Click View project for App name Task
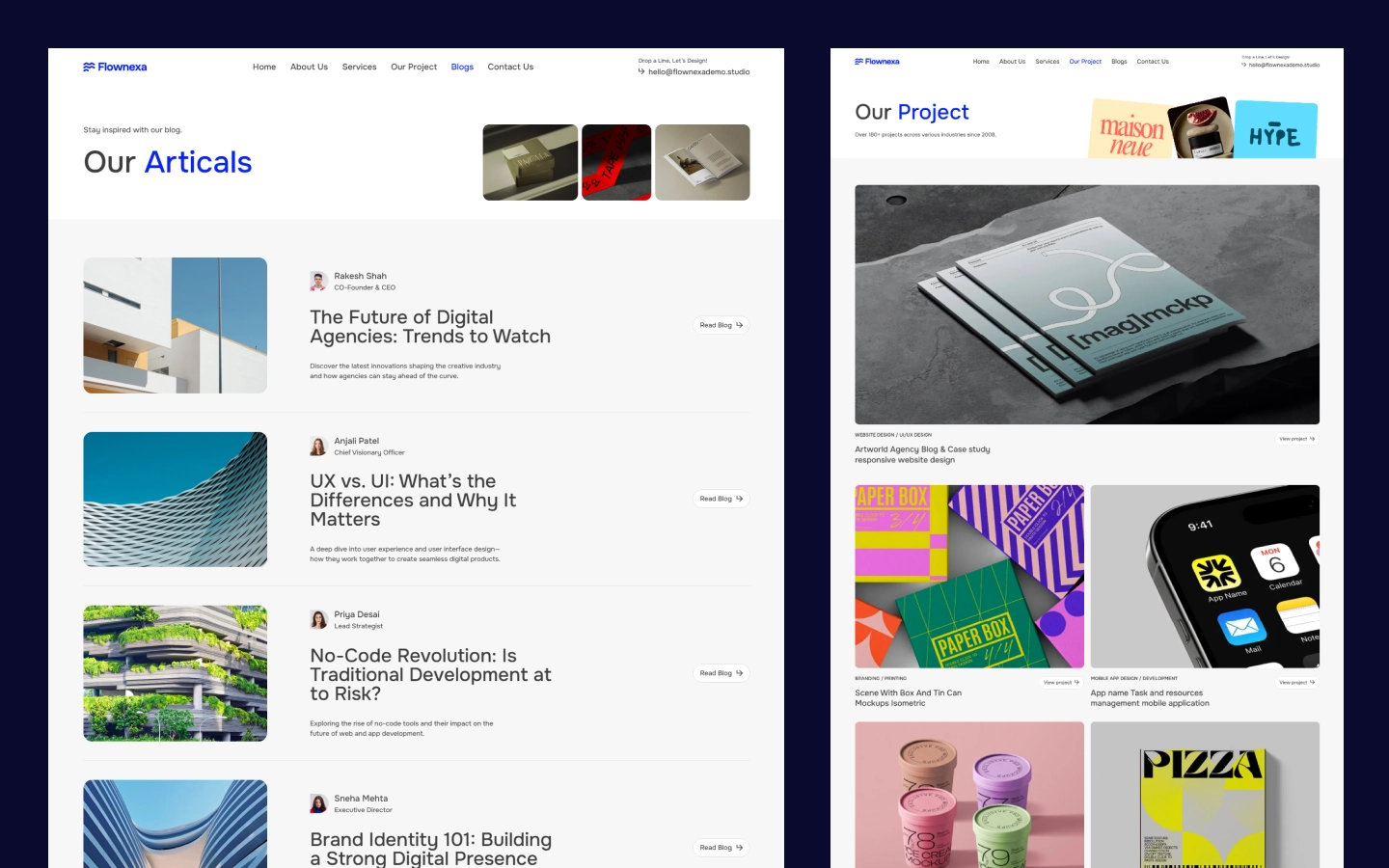Screen dimensions: 1389x868 [x=1296, y=683]
